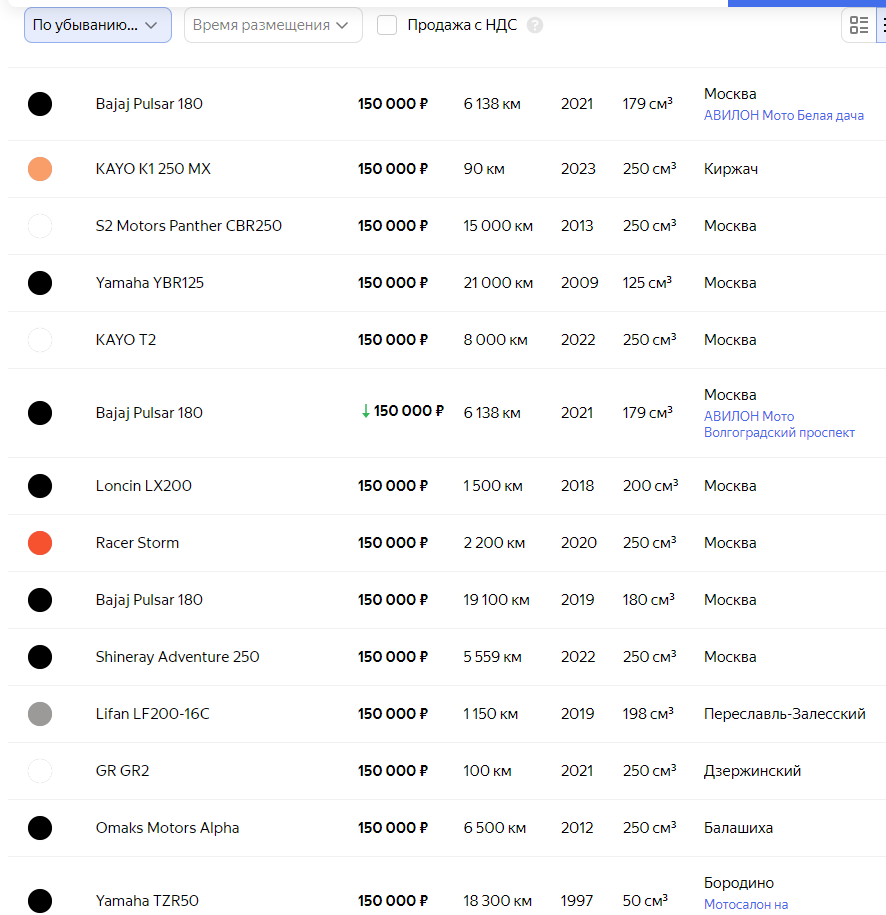The height and width of the screenshot is (915, 886).
Task: Expand the Время размещения dropdown
Action: (272, 25)
